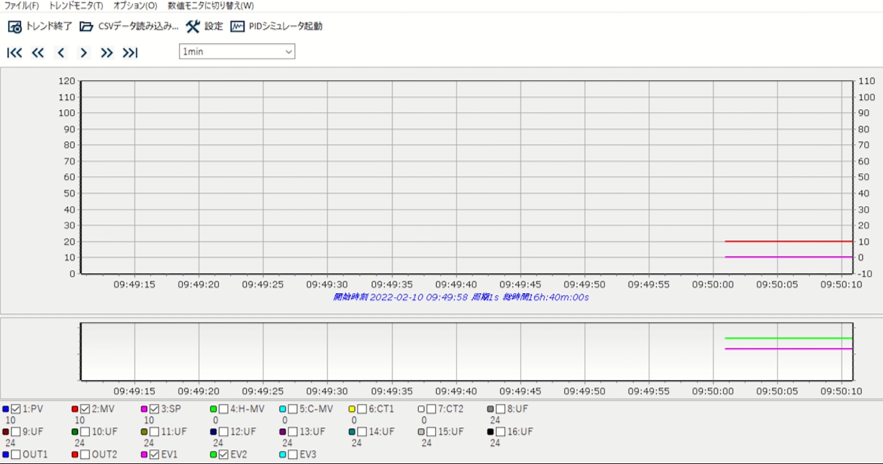The height and width of the screenshot is (464, 883).
Task: Expand the 1min time span dropdown
Action: click(x=288, y=52)
